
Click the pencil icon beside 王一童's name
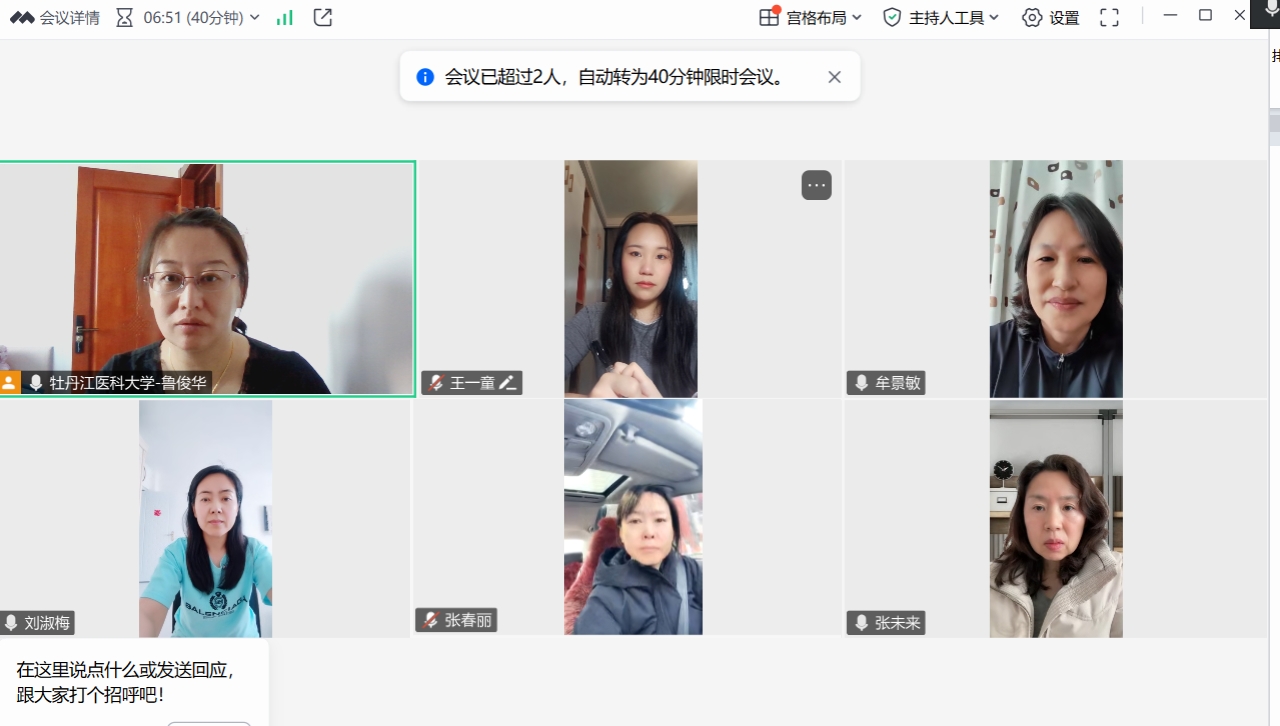click(x=508, y=383)
